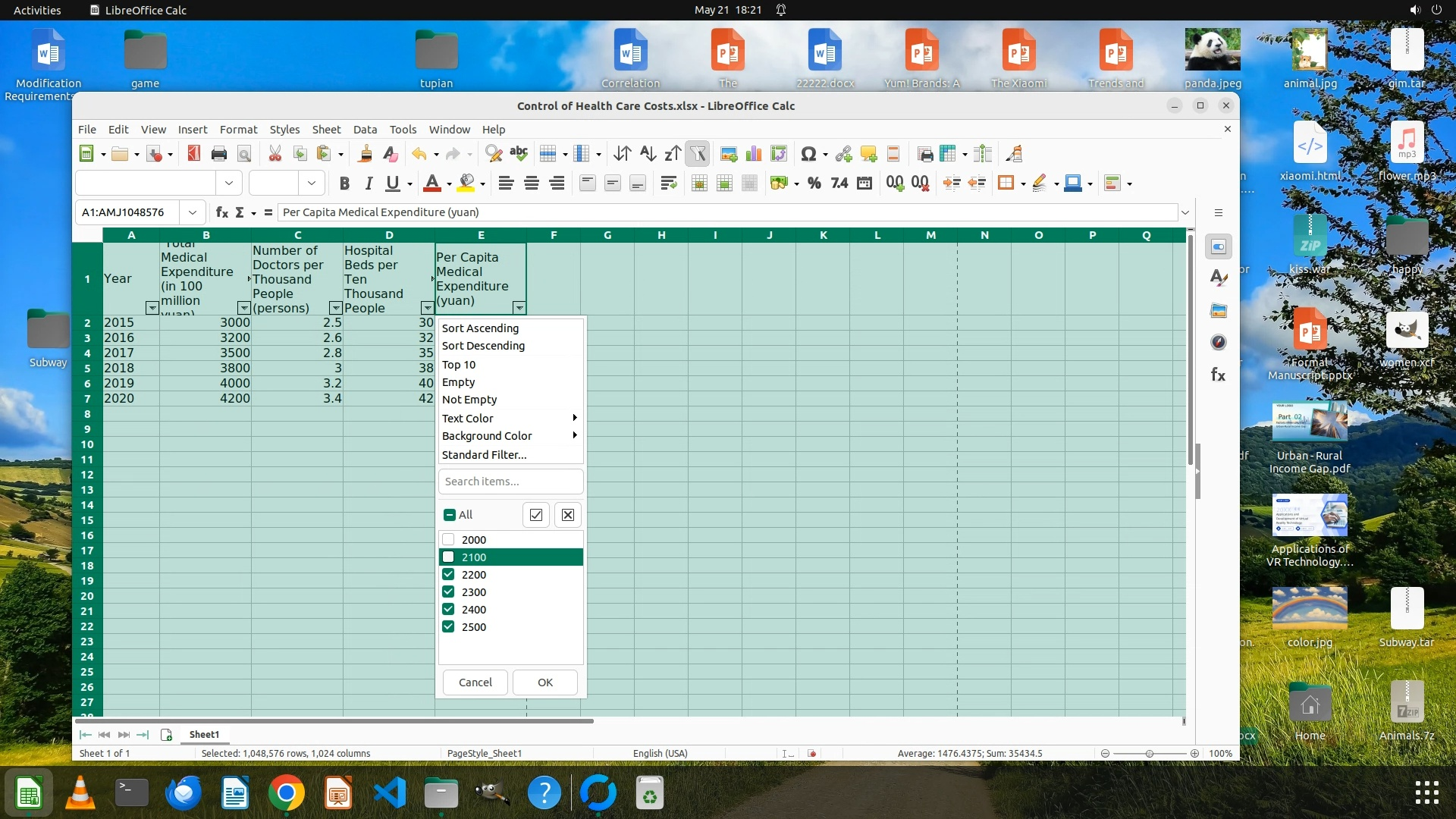Click the Select All checkmark button in filter
The image size is (1456, 819).
tap(536, 515)
